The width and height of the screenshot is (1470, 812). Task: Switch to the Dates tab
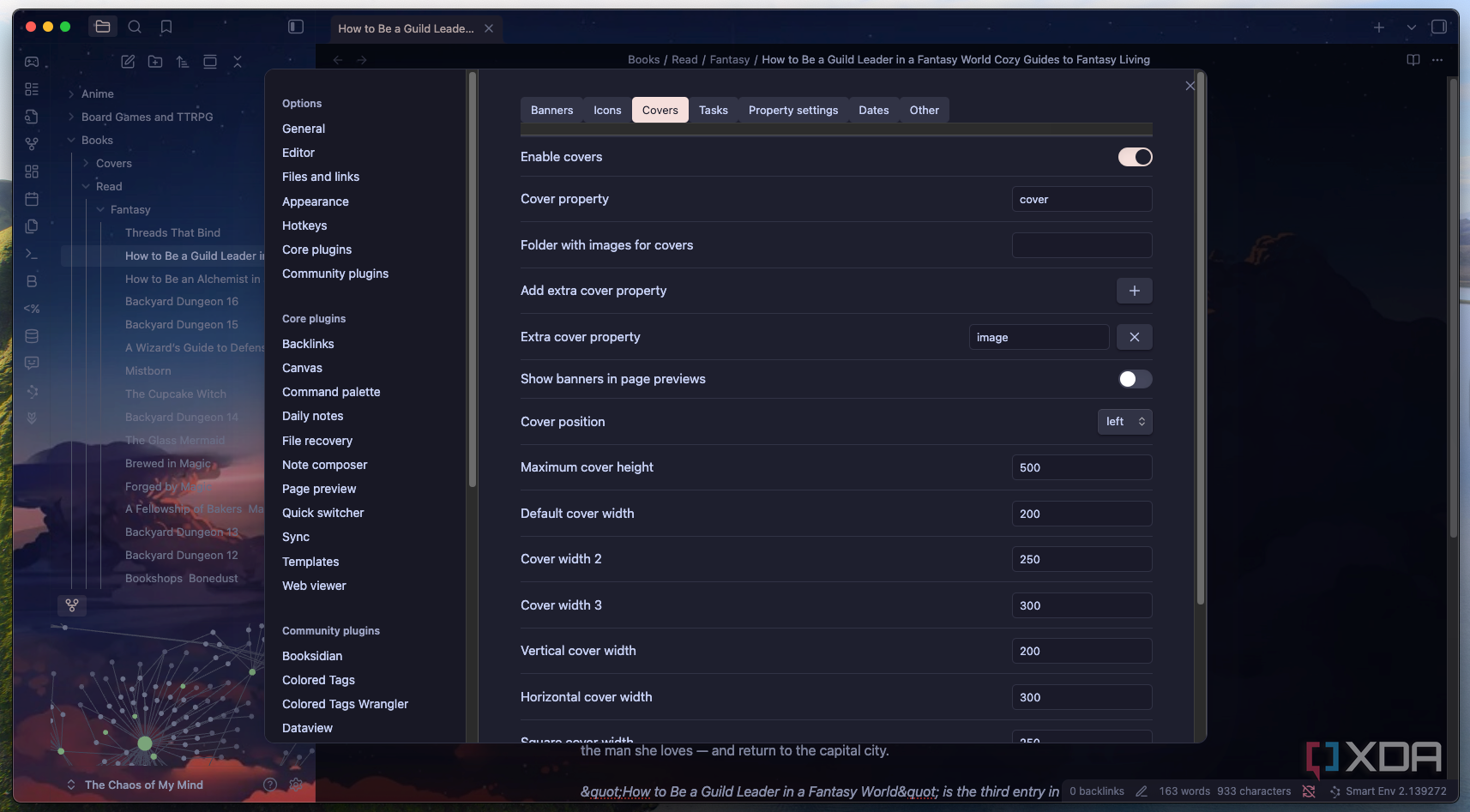[x=873, y=110]
